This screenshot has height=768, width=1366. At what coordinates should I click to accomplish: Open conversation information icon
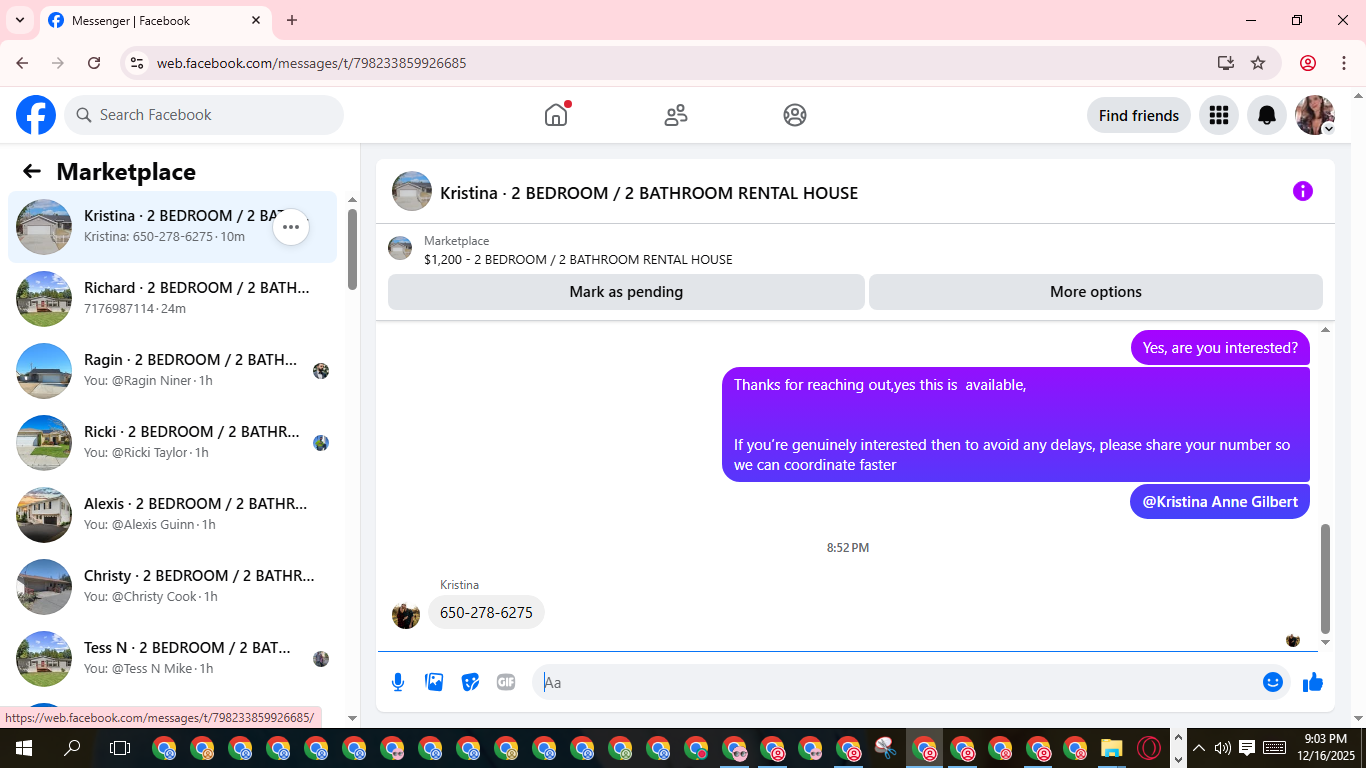tap(1302, 191)
